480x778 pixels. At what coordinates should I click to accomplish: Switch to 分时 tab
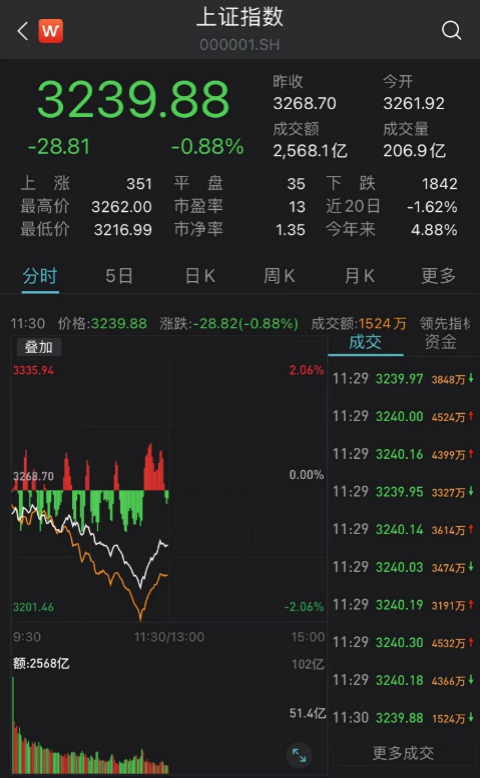pyautogui.click(x=40, y=276)
